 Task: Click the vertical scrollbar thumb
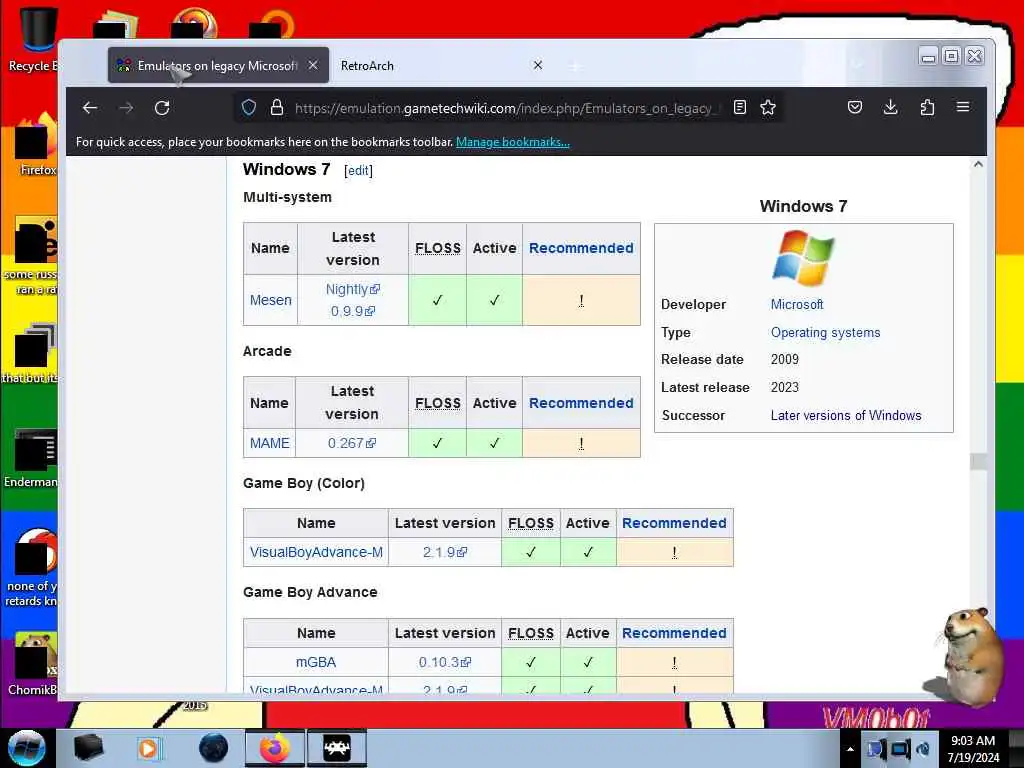[x=978, y=461]
